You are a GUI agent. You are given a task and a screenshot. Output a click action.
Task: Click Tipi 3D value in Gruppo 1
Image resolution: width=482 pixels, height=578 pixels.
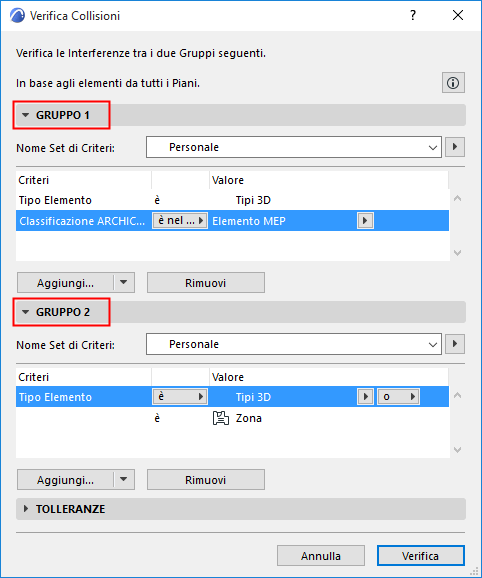pos(253,200)
